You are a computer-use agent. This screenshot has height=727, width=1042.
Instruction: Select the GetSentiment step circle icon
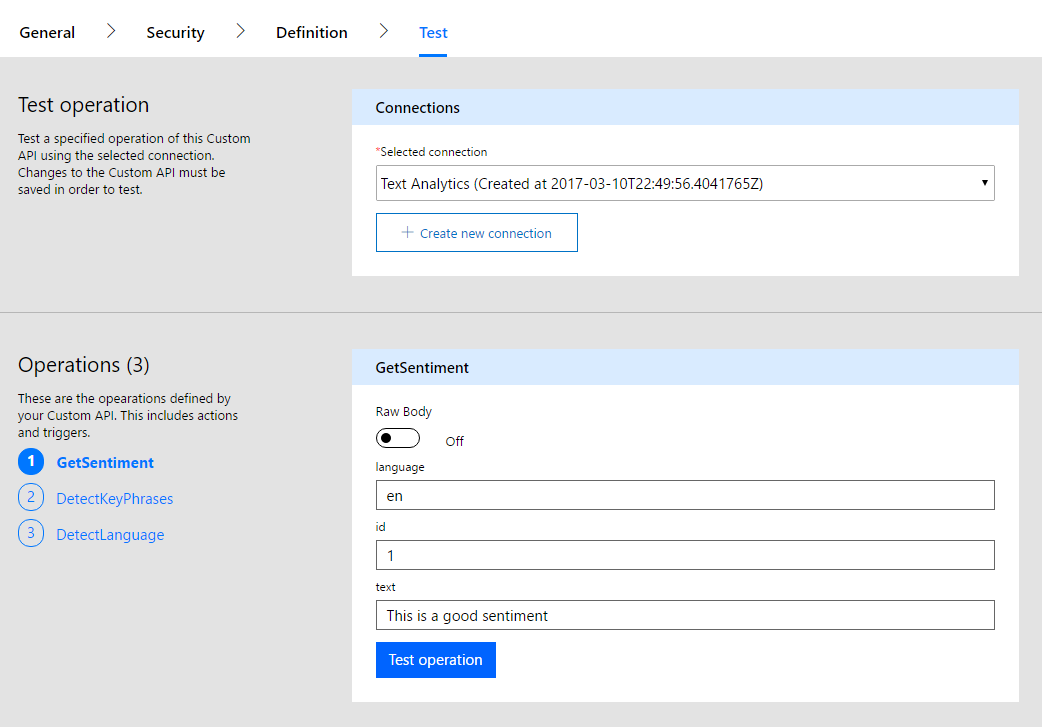pyautogui.click(x=29, y=462)
